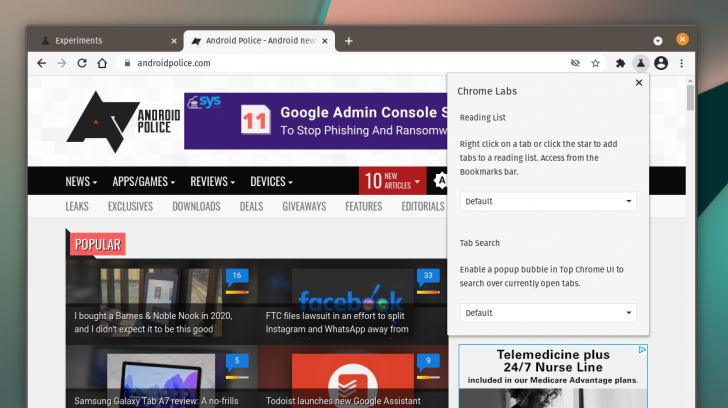The height and width of the screenshot is (408, 728).
Task: Reload the Android Police page
Action: click(x=82, y=63)
